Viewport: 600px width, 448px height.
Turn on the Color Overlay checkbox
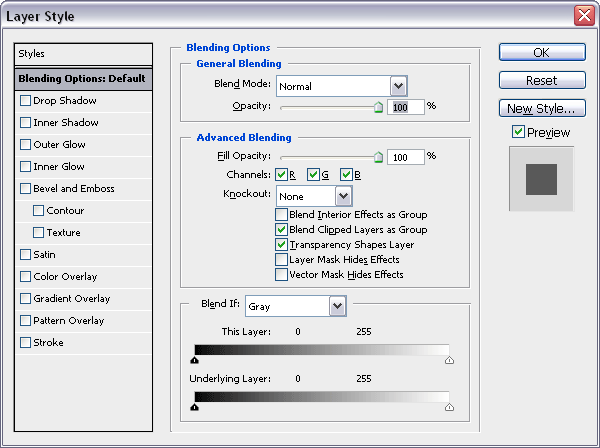pyautogui.click(x=25, y=277)
